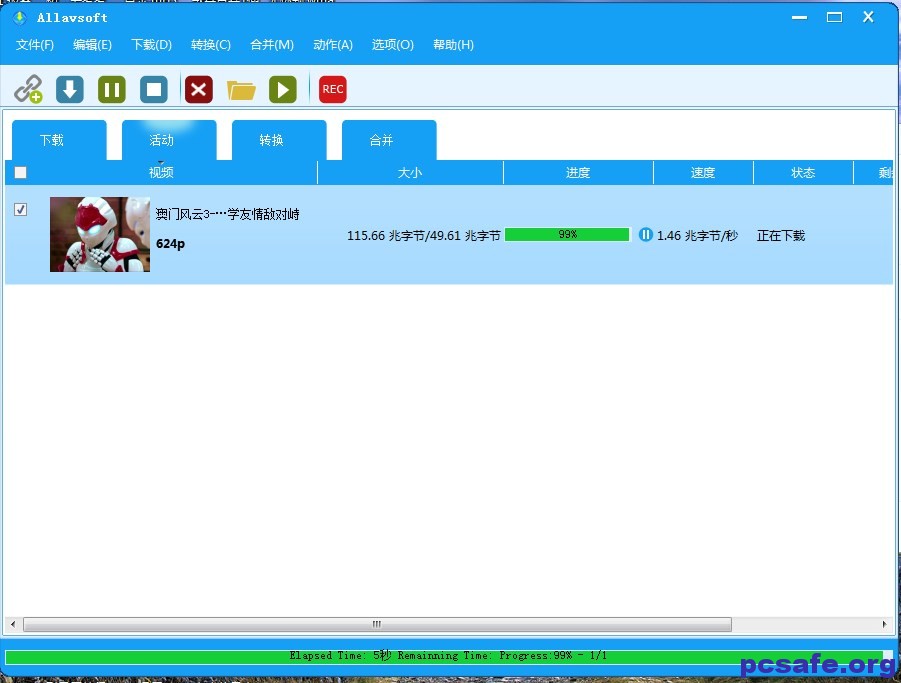Switch to the 转换 tab
This screenshot has height=683, width=901.
[x=272, y=140]
